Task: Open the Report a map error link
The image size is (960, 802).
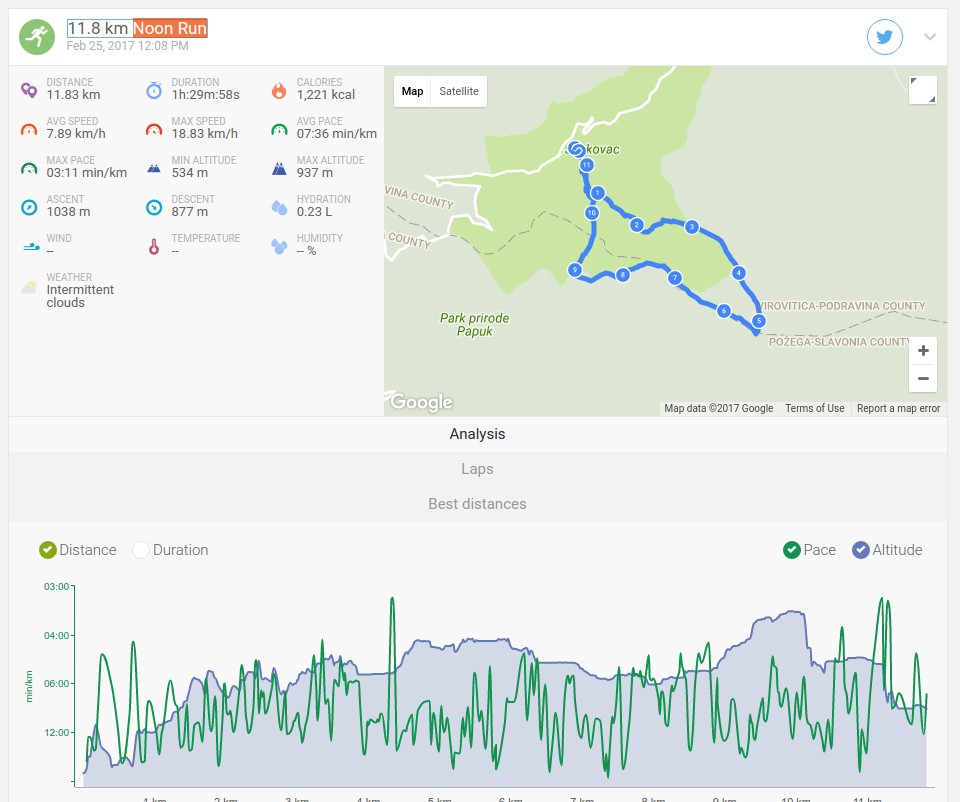Action: click(x=898, y=408)
